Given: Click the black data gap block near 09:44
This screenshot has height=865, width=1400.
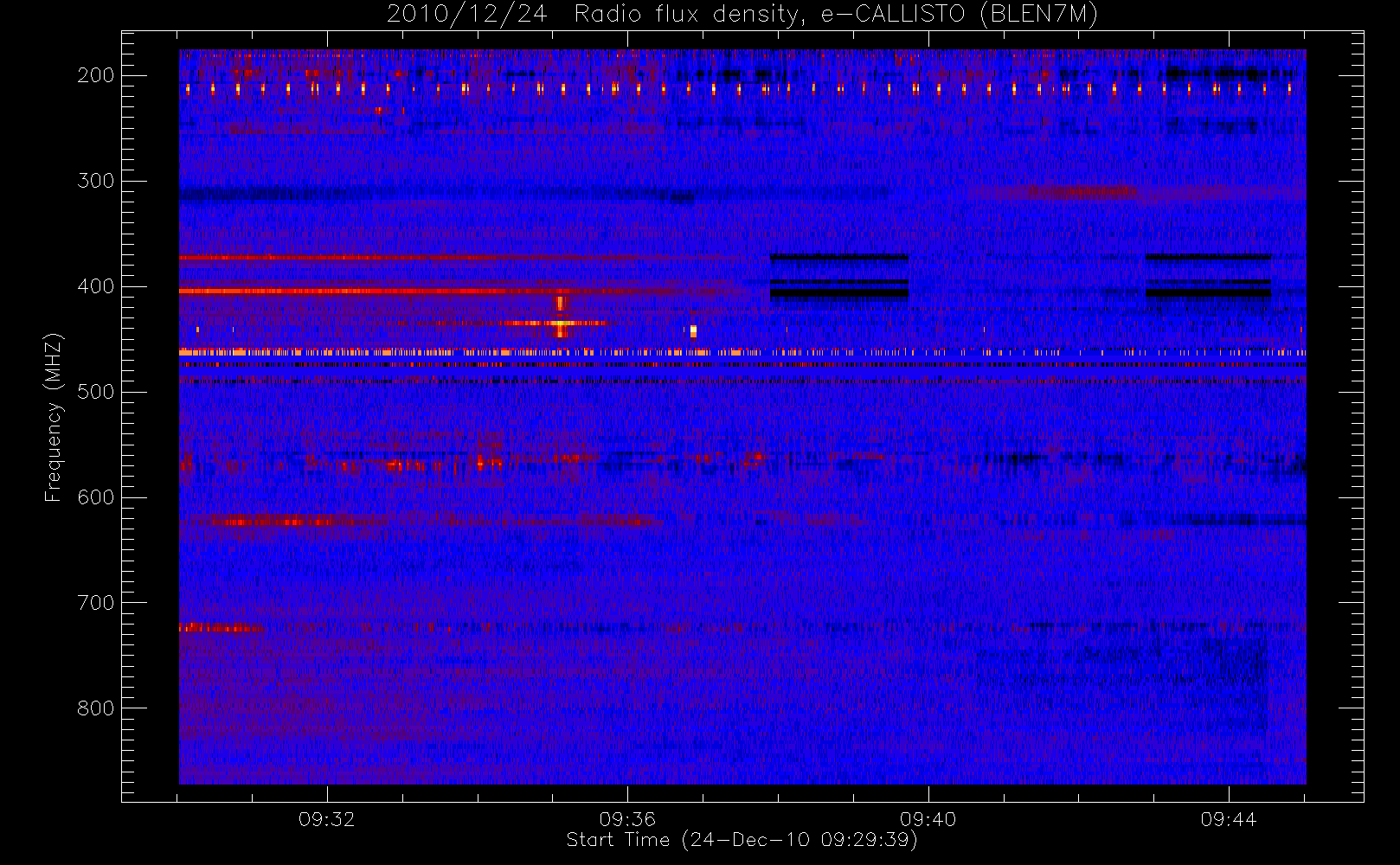Looking at the screenshot, I should click(1209, 277).
